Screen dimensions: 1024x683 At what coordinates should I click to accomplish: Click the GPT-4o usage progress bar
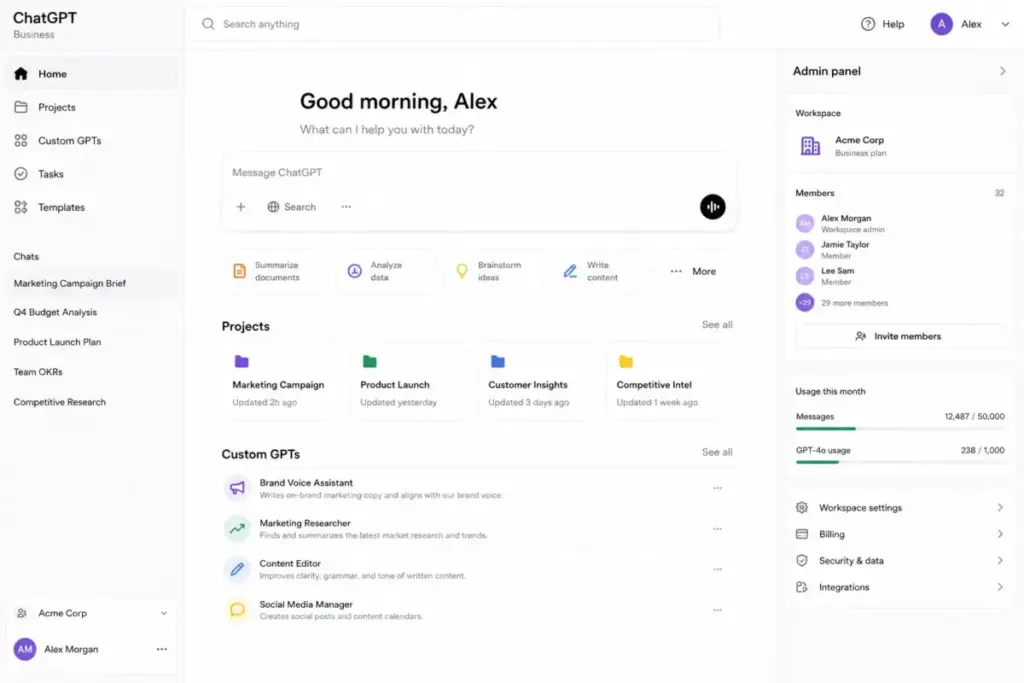click(900, 462)
